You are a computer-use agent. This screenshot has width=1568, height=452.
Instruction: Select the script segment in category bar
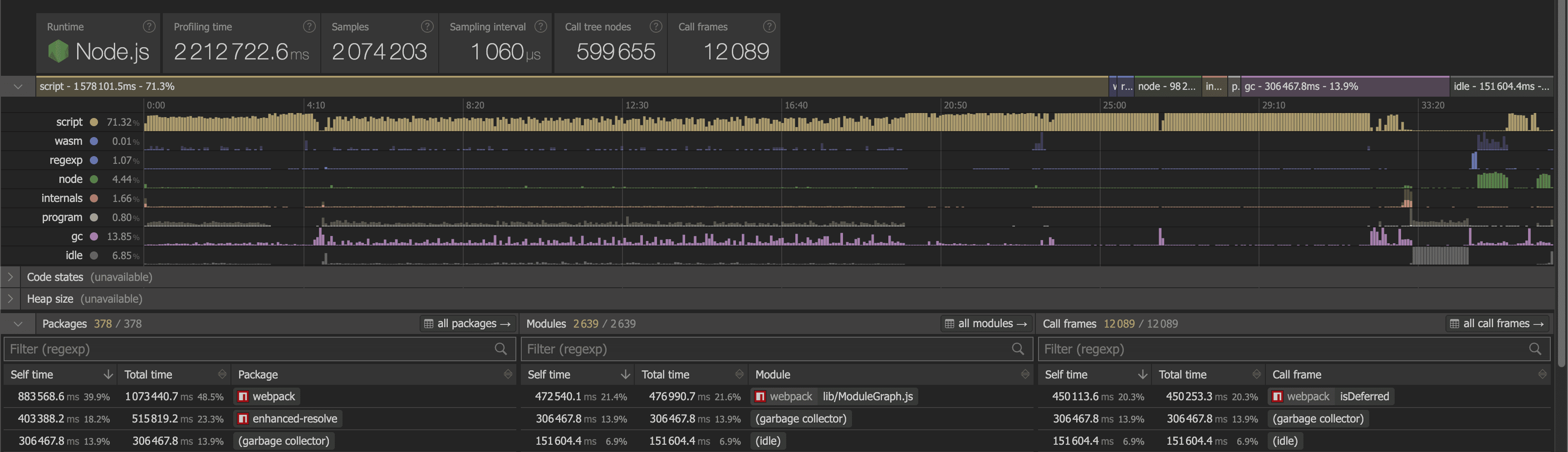click(x=572, y=87)
